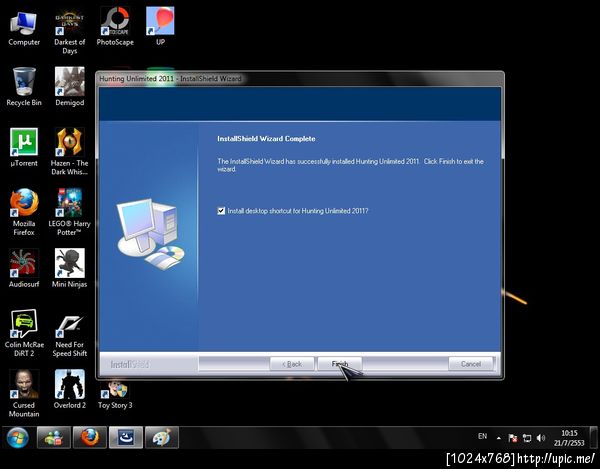The image size is (600, 469).
Task: Open the Darkest of Days shortcut
Action: [70, 31]
